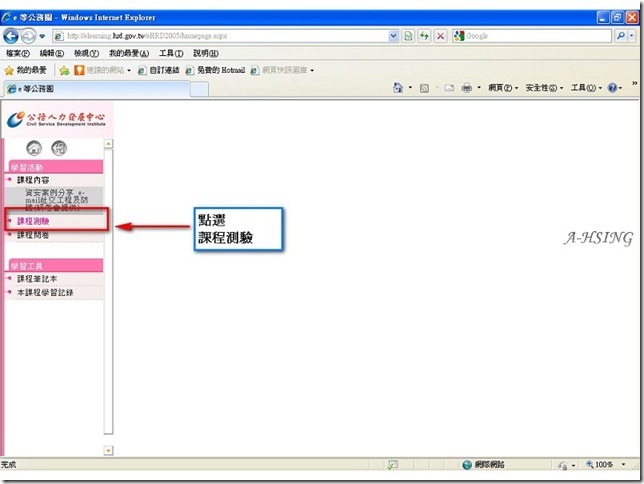Click the browser Forward arrow button
The image size is (644, 484).
click(28, 36)
